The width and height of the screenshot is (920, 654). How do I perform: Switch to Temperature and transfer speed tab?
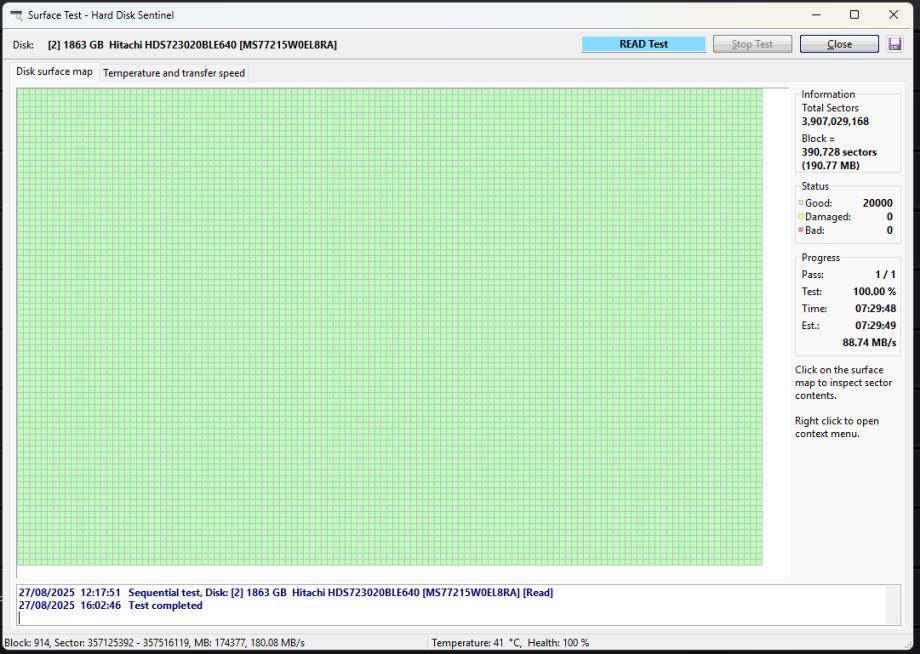pos(174,73)
